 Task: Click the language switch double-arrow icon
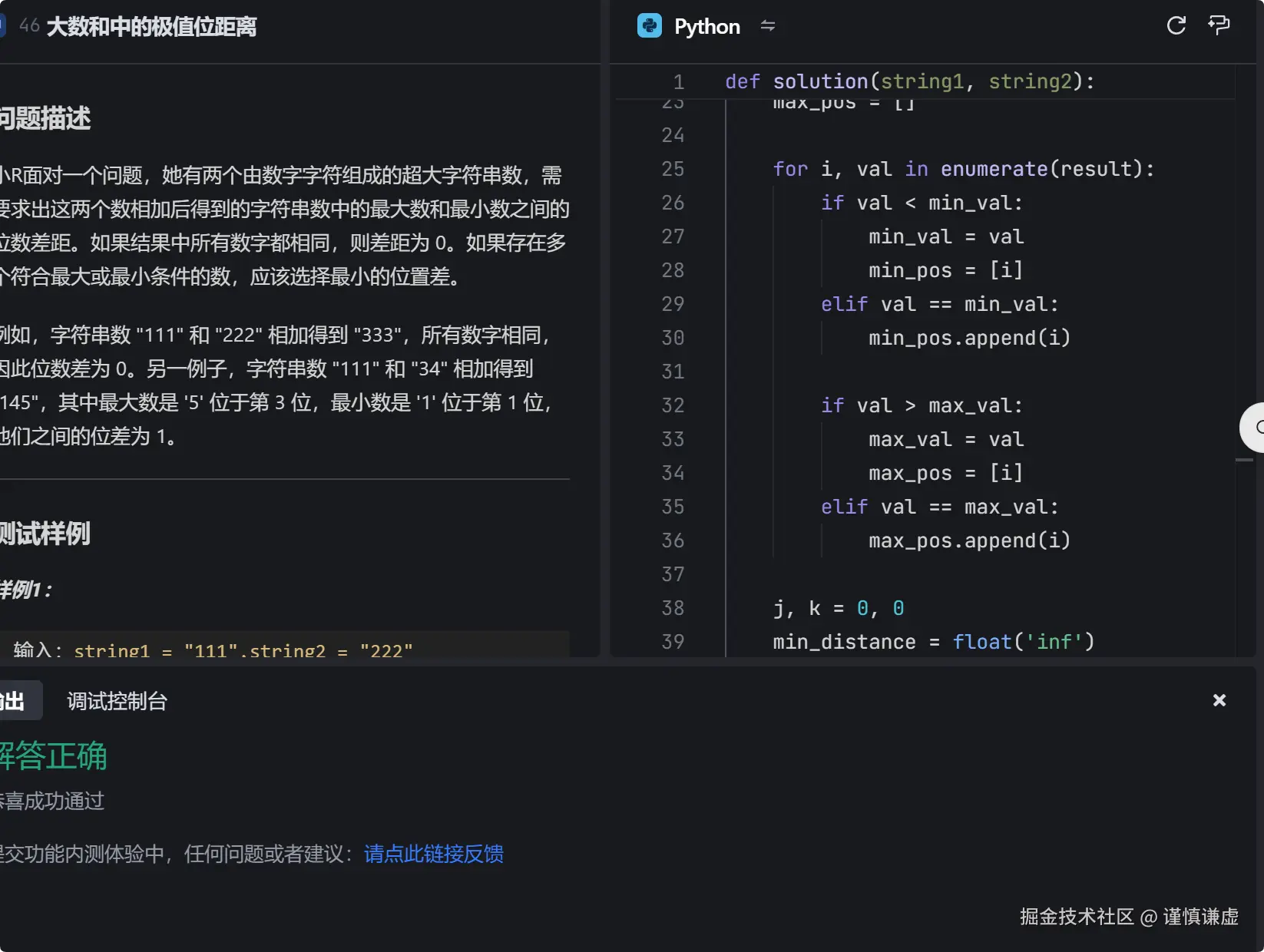click(769, 25)
